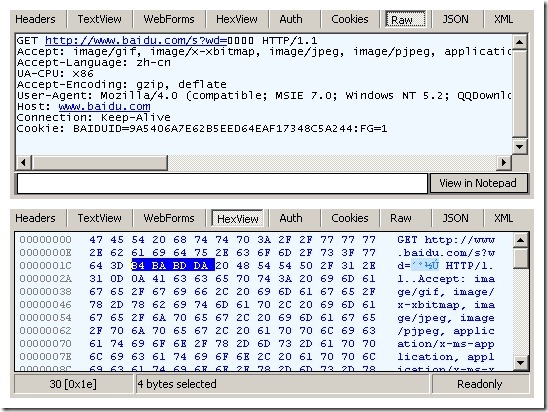Open the Host www.baidu.com link
548x412 pixels.
point(104,106)
